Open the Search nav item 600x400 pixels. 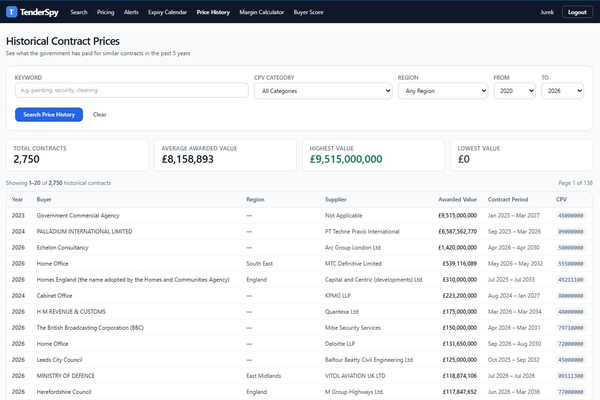[x=79, y=12]
